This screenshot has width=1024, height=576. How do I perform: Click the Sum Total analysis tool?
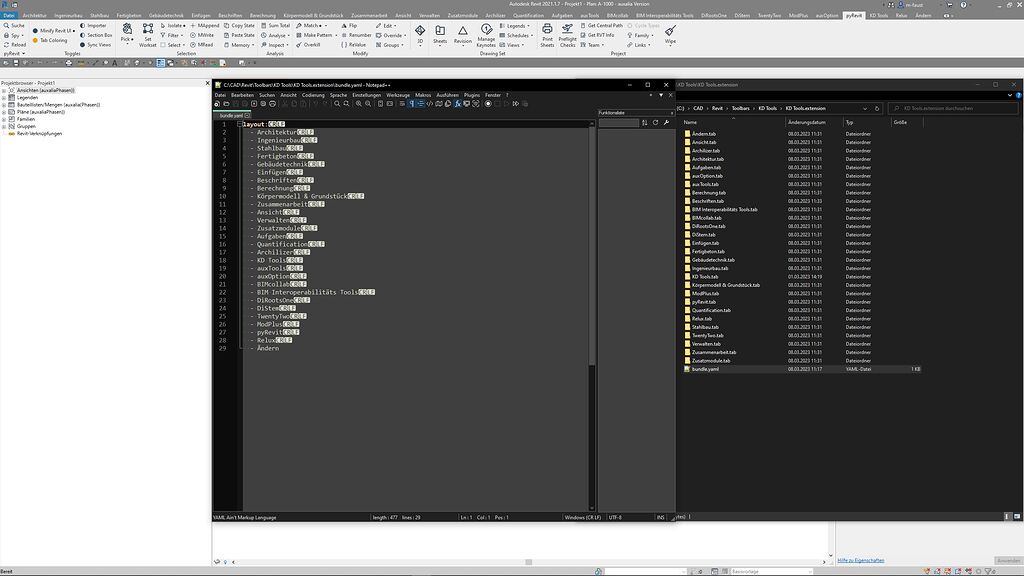[x=277, y=25]
